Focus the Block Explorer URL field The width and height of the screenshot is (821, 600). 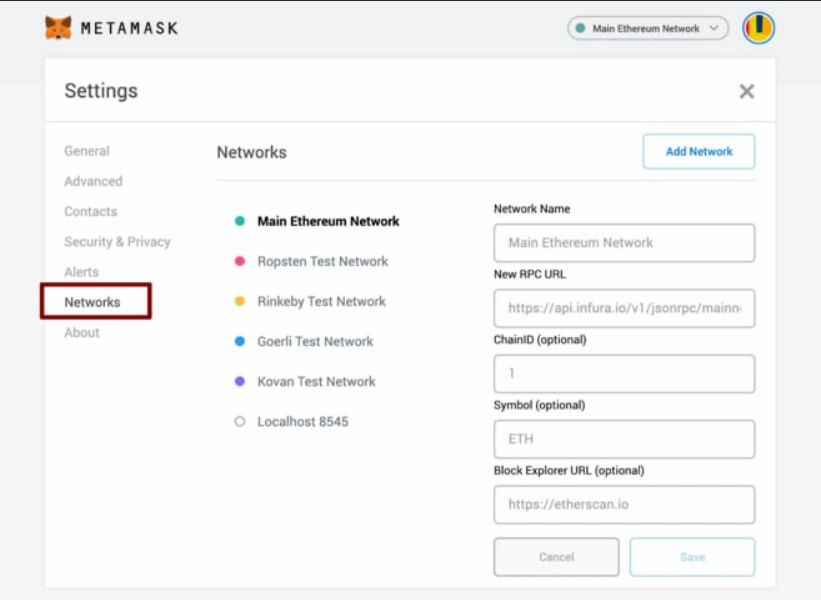(x=624, y=505)
